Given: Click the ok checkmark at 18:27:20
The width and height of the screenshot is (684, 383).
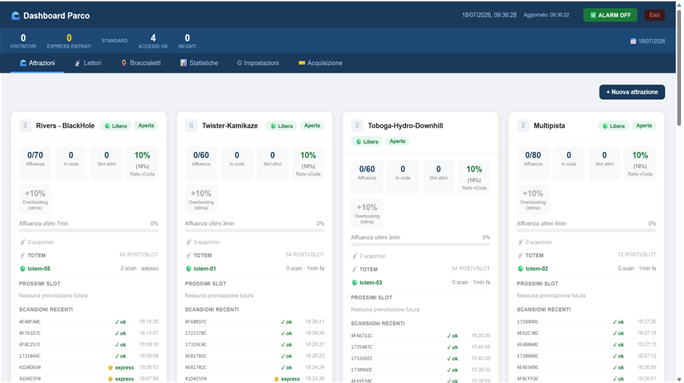Looking at the screenshot, I should 618,322.
